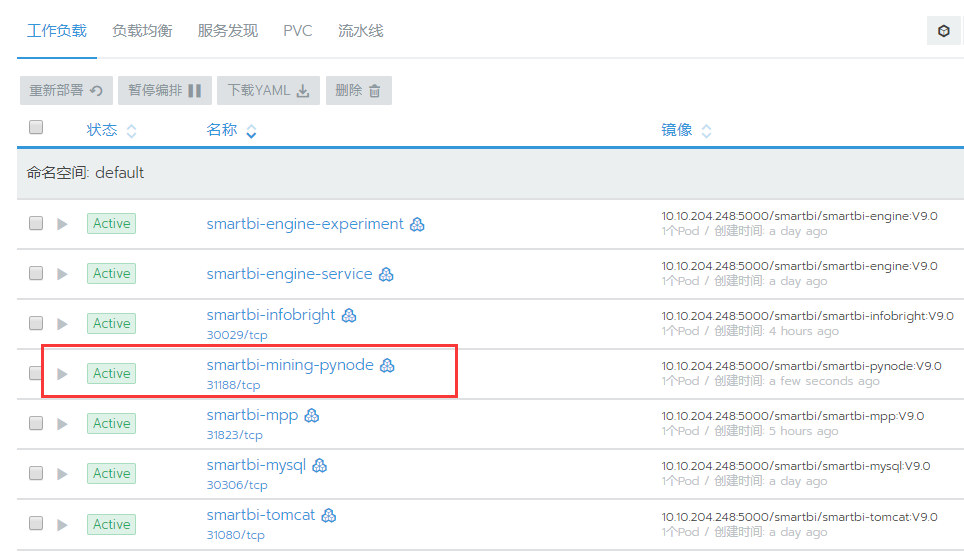The width and height of the screenshot is (964, 557).
Task: Click the 暂停编排 button
Action: tap(165, 90)
